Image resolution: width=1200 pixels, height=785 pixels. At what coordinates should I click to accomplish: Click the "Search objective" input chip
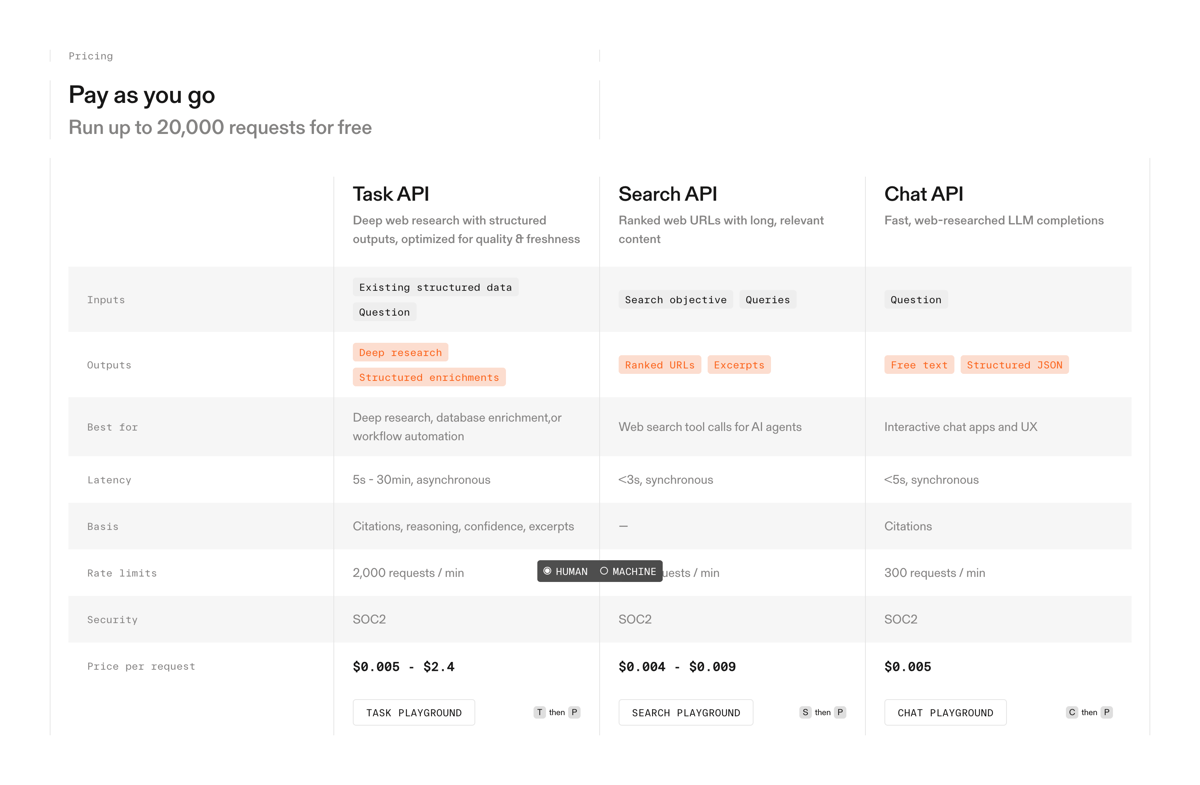pyautogui.click(x=675, y=299)
